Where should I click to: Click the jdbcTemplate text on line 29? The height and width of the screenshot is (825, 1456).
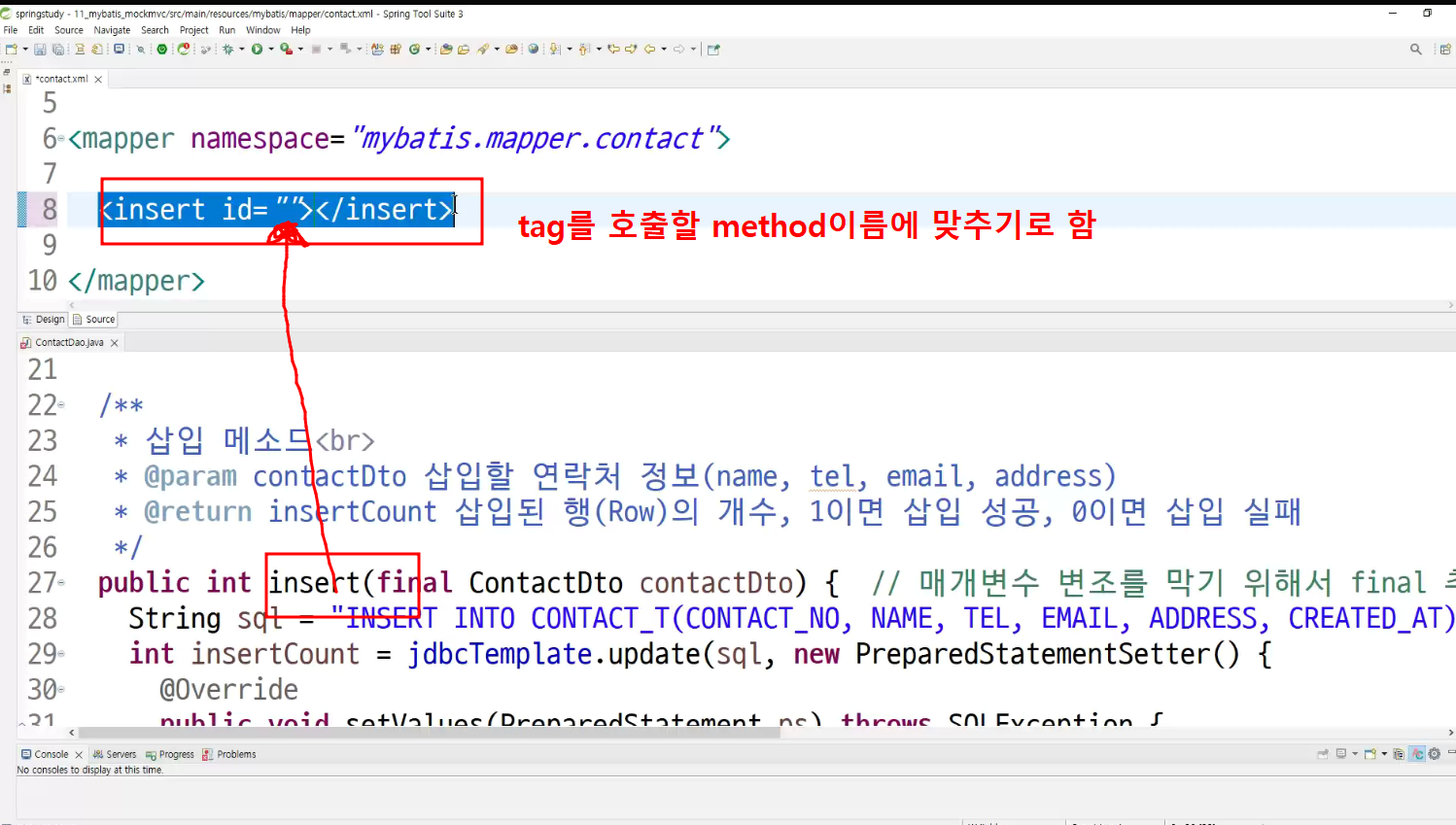coord(500,654)
